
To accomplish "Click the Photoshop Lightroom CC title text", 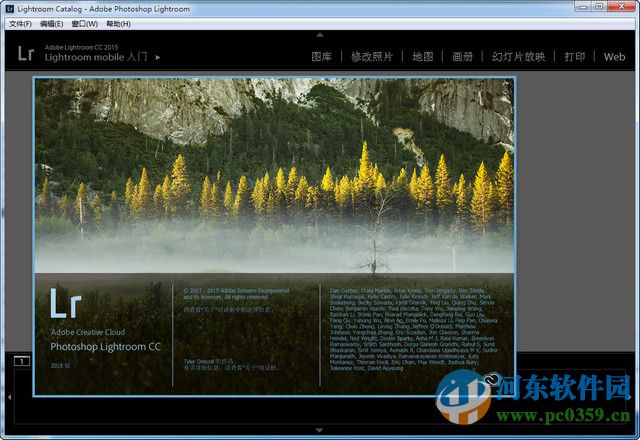I will click(x=105, y=347).
